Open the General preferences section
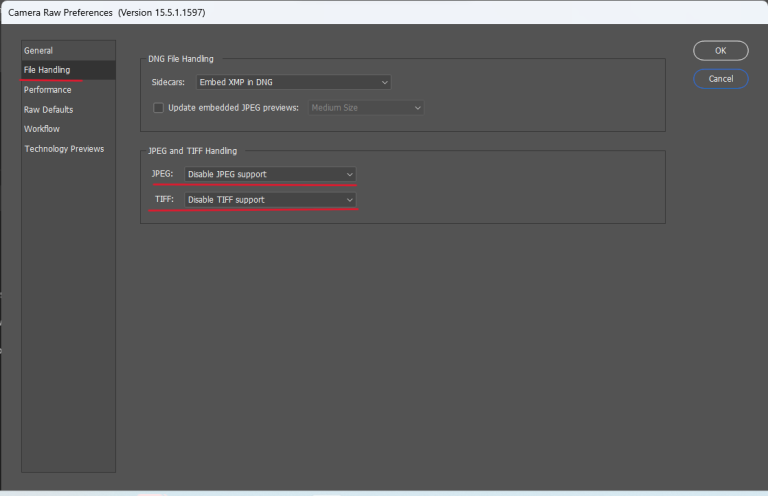The height and width of the screenshot is (496, 768). coord(39,50)
